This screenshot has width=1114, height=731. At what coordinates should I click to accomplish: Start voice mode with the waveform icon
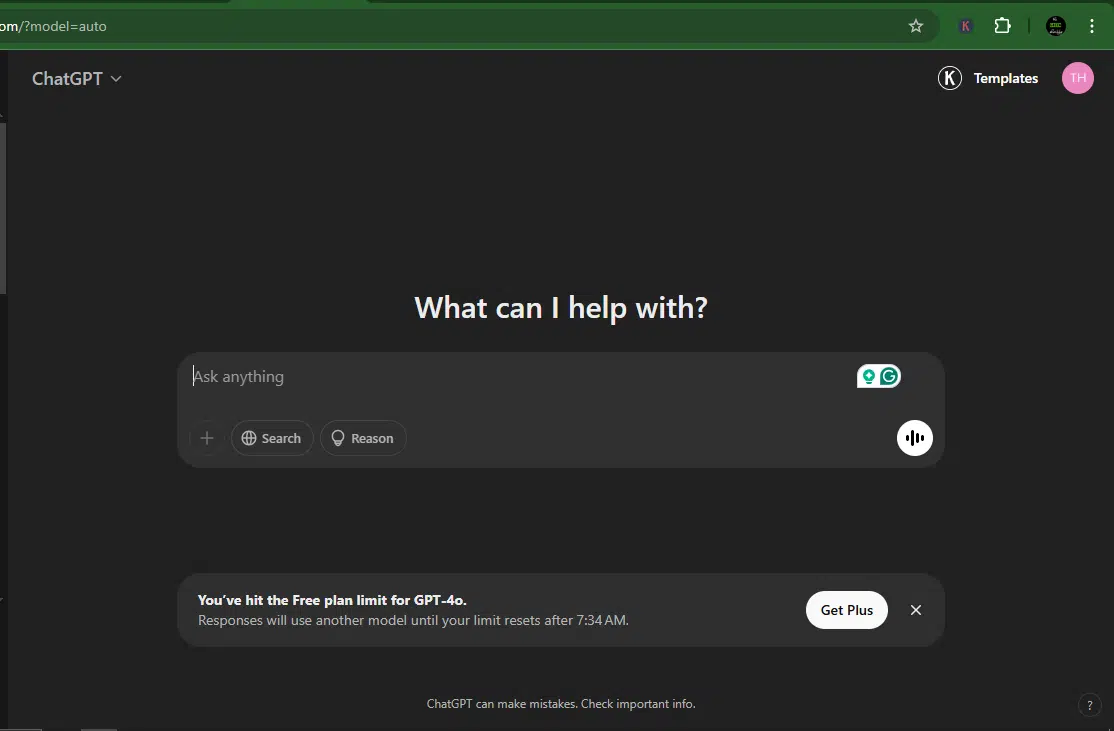[x=914, y=438]
